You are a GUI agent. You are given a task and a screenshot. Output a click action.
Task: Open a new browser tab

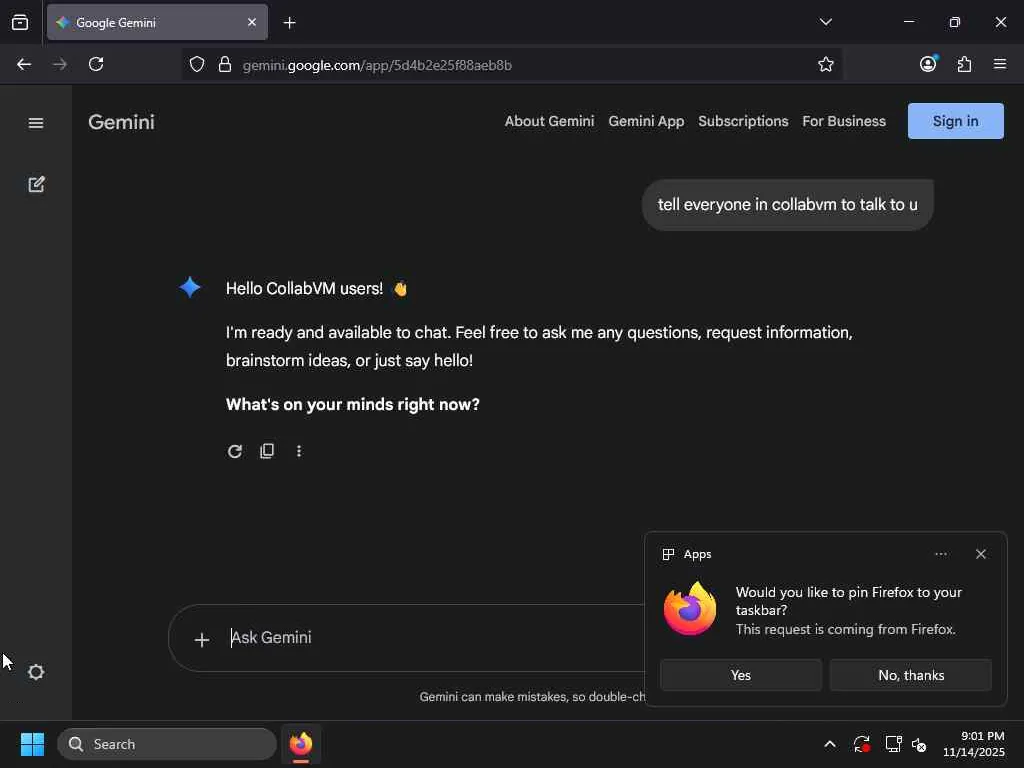point(289,23)
